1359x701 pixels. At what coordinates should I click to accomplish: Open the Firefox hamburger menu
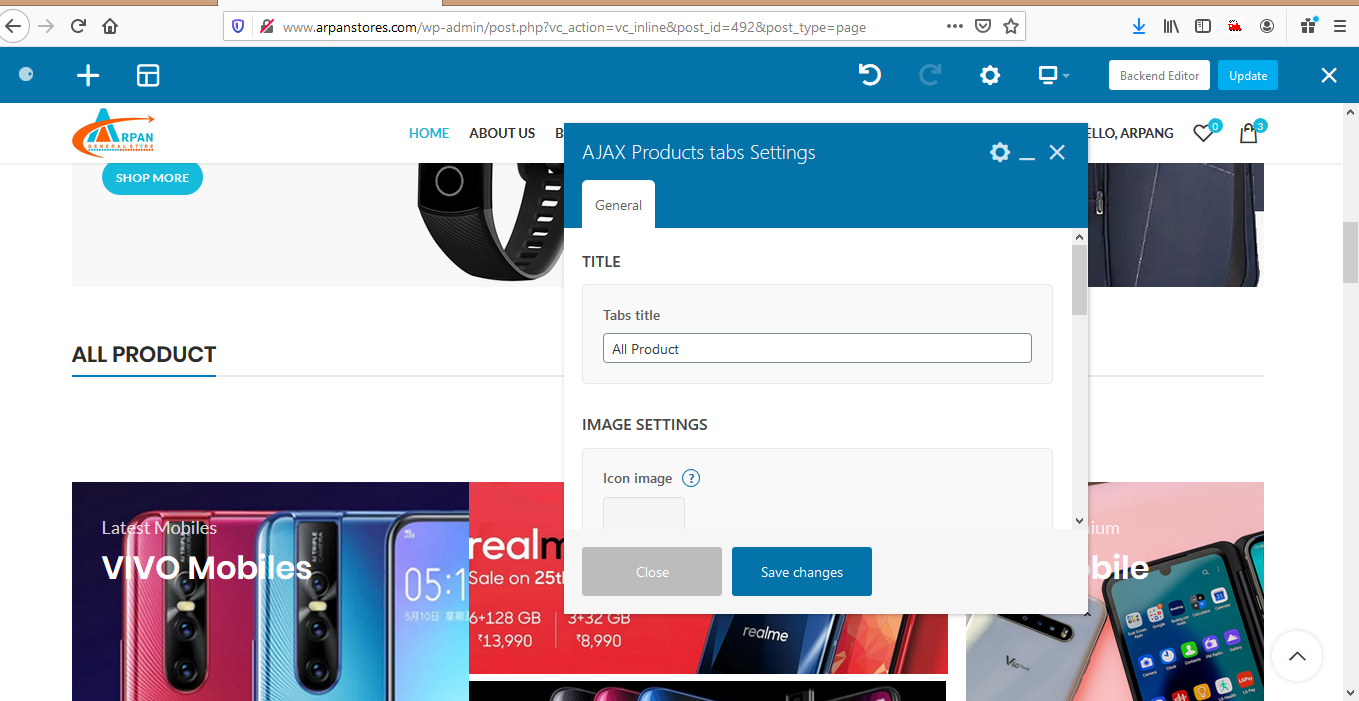[1340, 27]
